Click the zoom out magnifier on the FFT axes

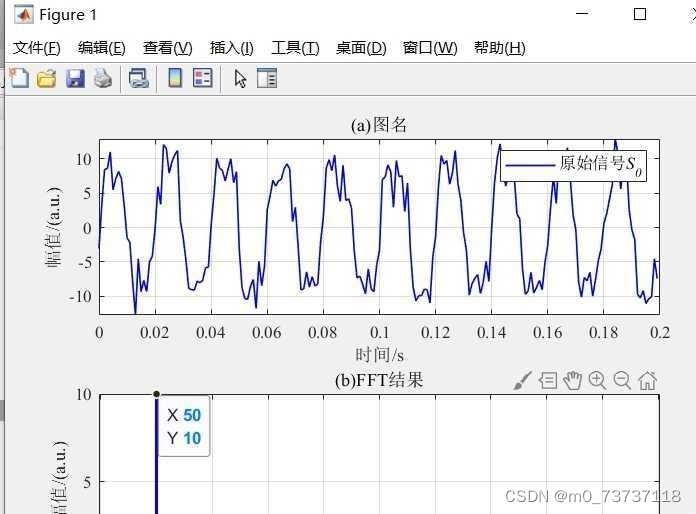tap(622, 380)
